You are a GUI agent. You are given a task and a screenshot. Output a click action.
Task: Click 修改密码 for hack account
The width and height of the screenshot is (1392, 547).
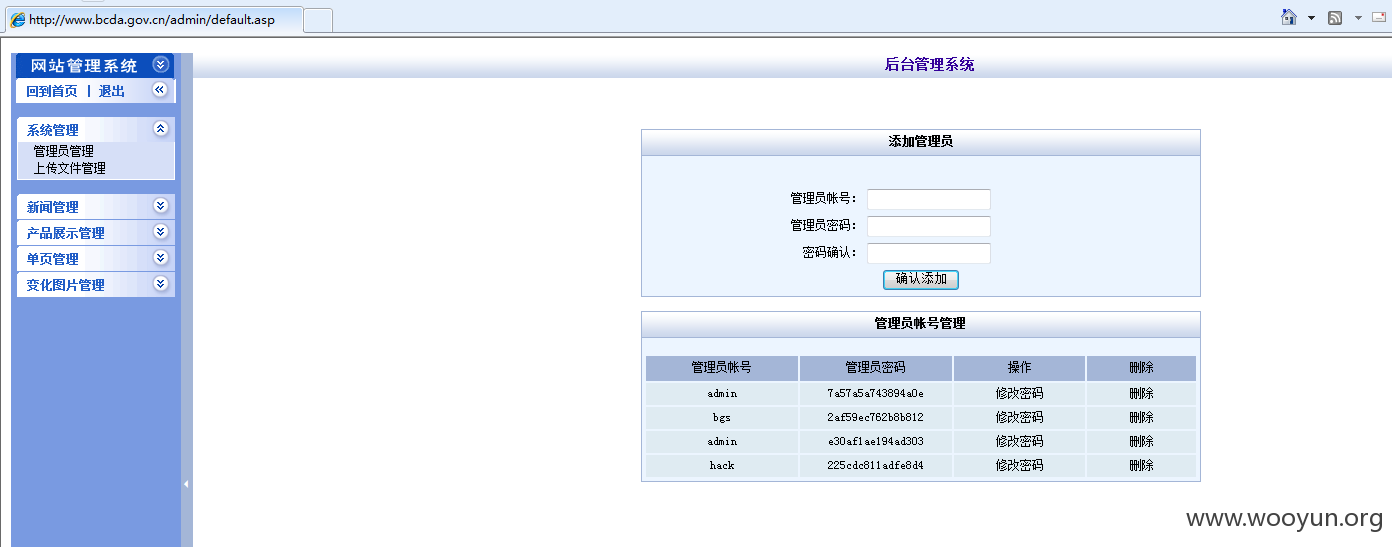(x=1019, y=465)
